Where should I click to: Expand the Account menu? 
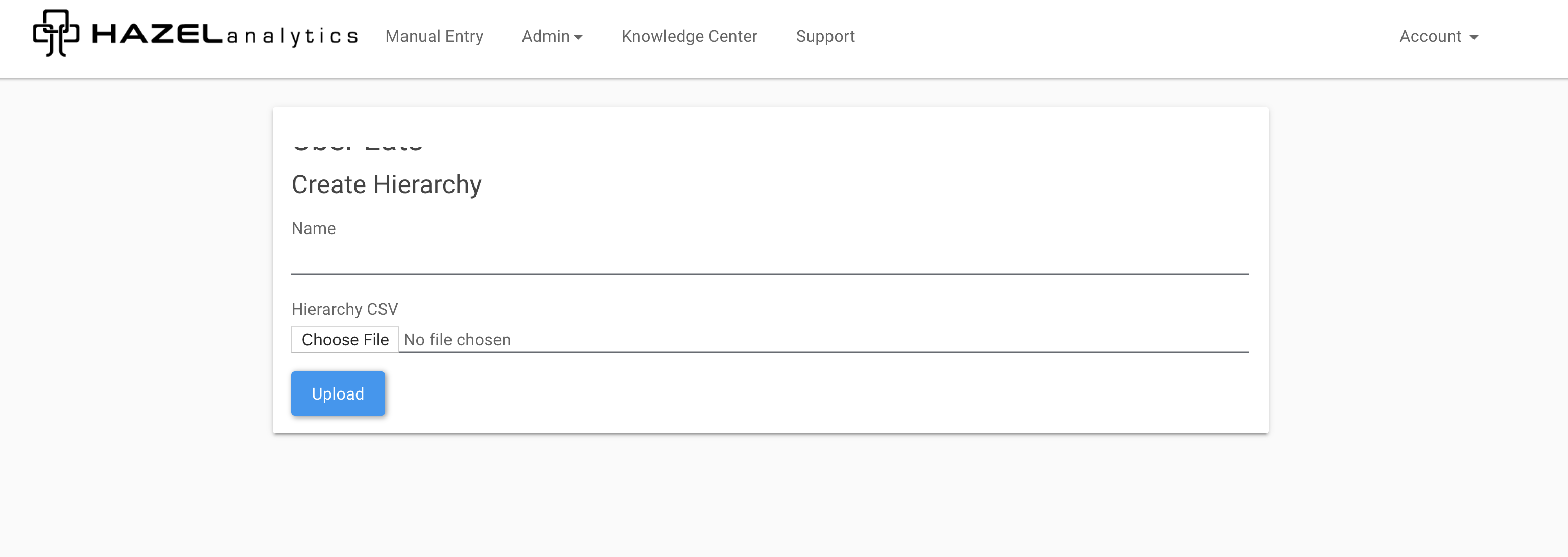[1430, 36]
